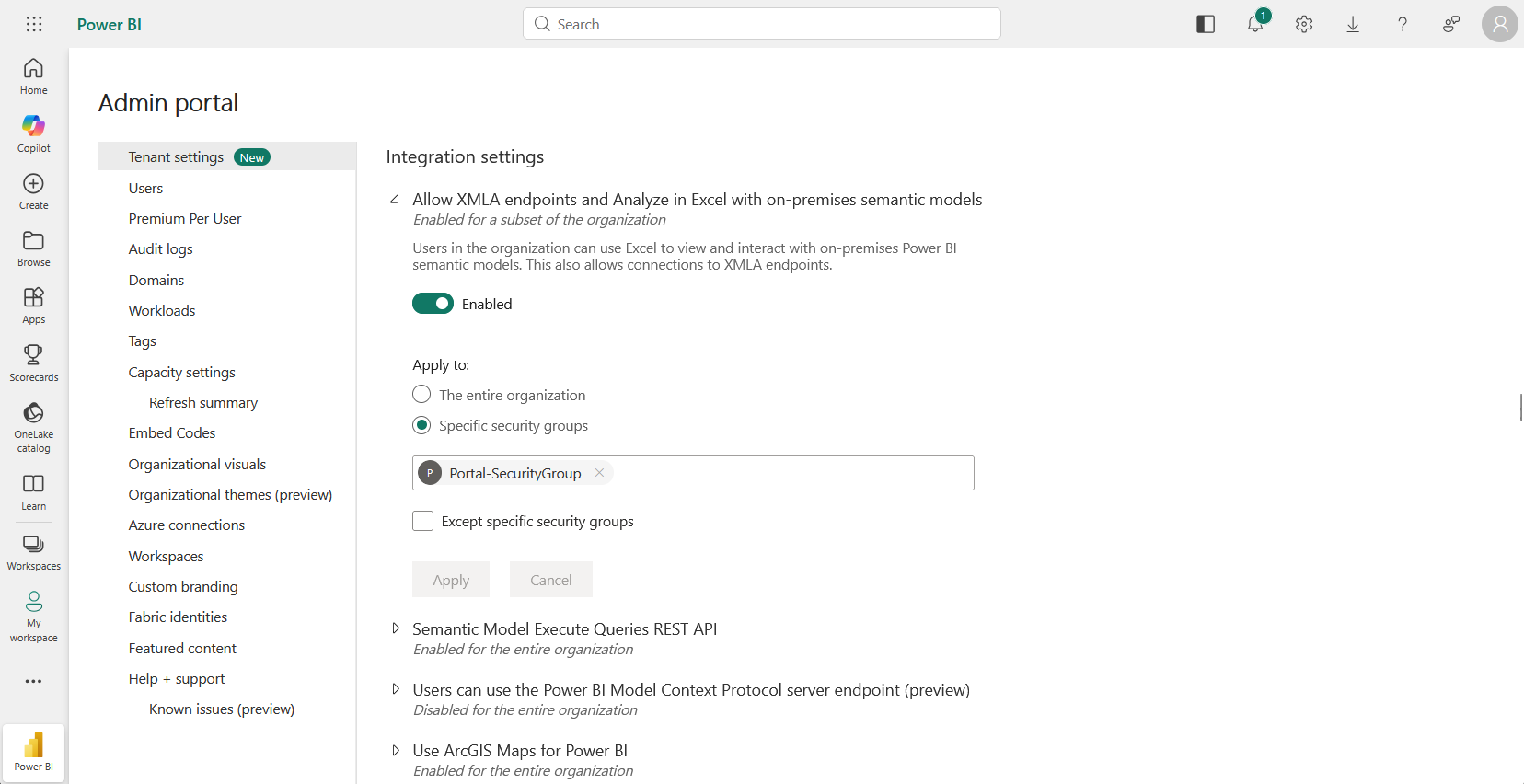This screenshot has height=784, width=1524.
Task: Open notifications bell
Action: pos(1255,24)
